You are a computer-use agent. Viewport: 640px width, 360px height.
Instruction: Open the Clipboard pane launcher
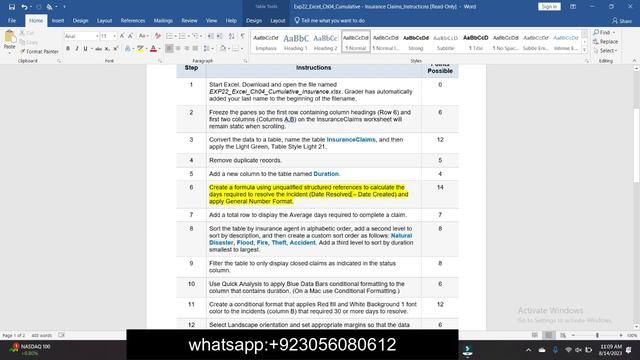(x=59, y=61)
